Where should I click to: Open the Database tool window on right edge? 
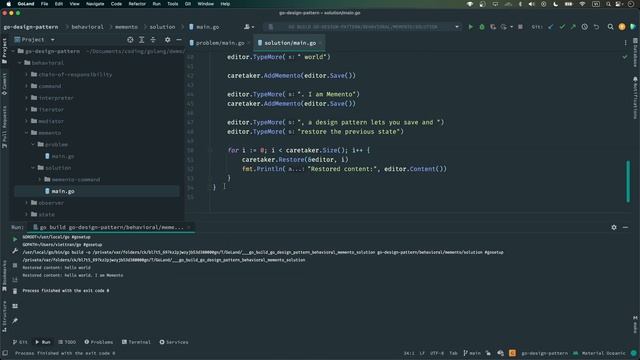click(636, 53)
